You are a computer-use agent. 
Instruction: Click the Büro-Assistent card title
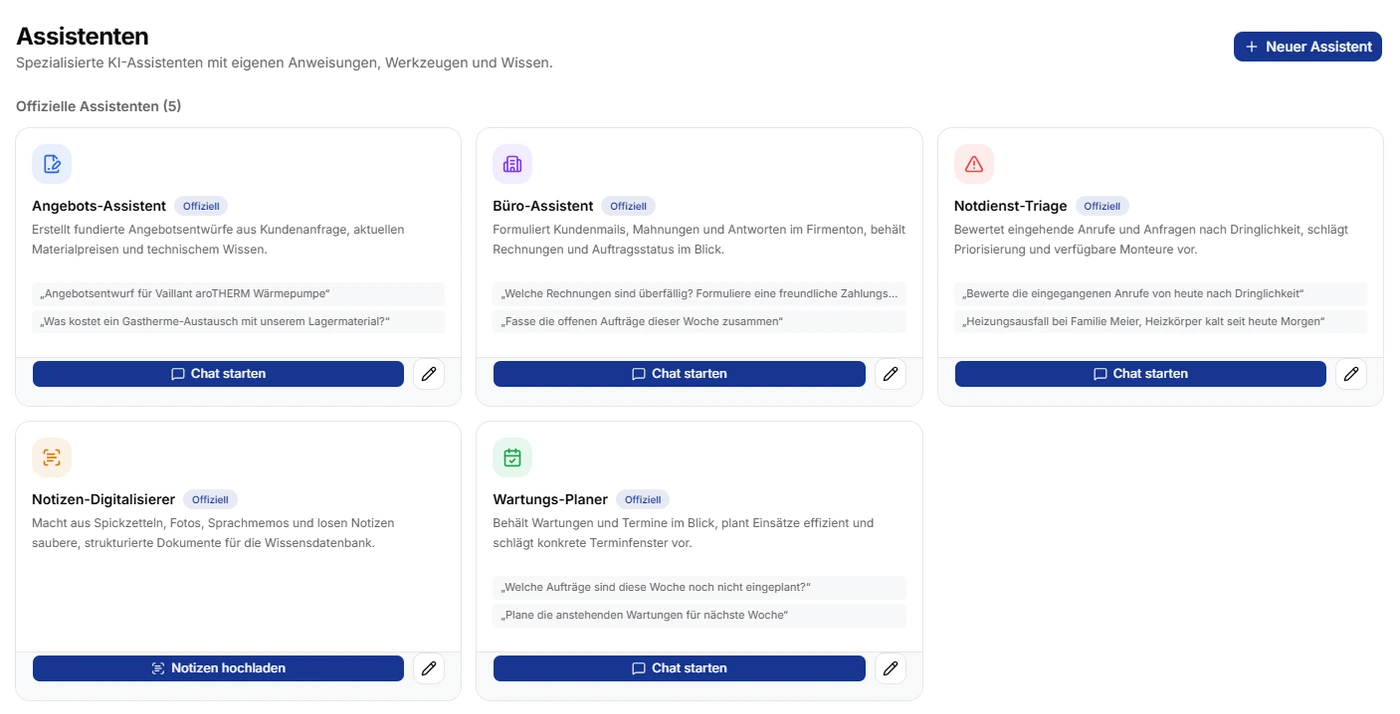(x=543, y=206)
